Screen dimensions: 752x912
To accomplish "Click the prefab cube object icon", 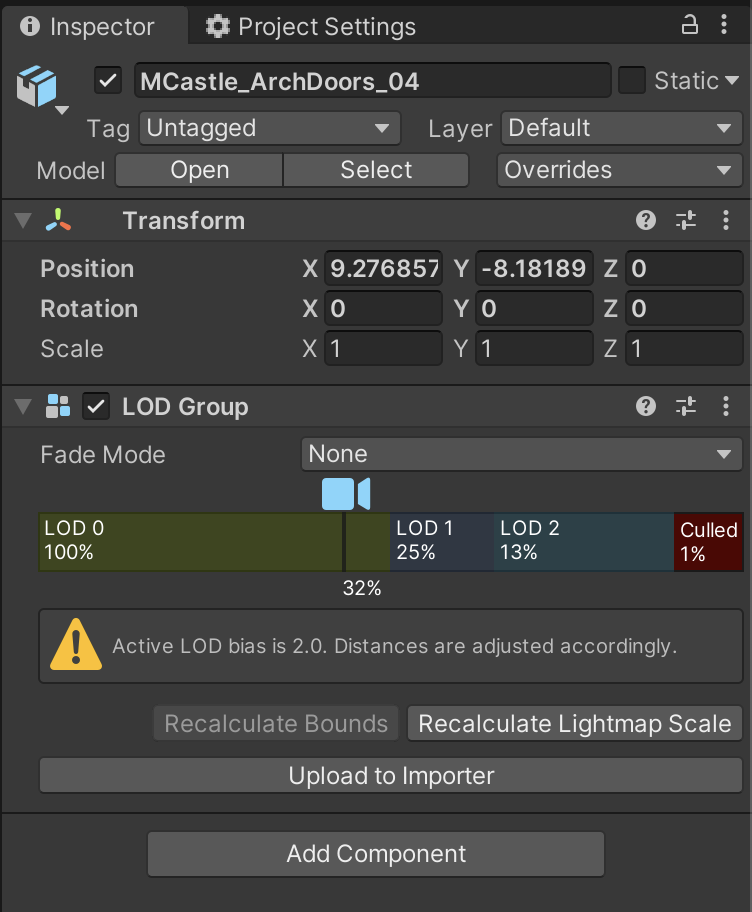I will [x=36, y=86].
